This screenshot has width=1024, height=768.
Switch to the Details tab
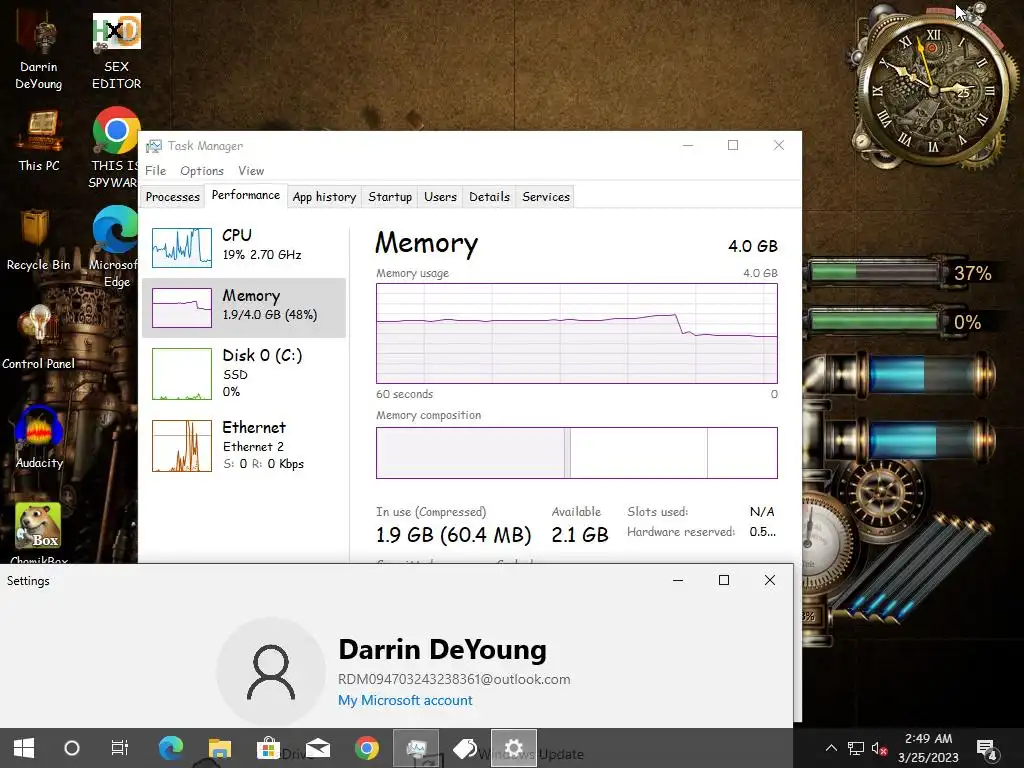(x=489, y=197)
